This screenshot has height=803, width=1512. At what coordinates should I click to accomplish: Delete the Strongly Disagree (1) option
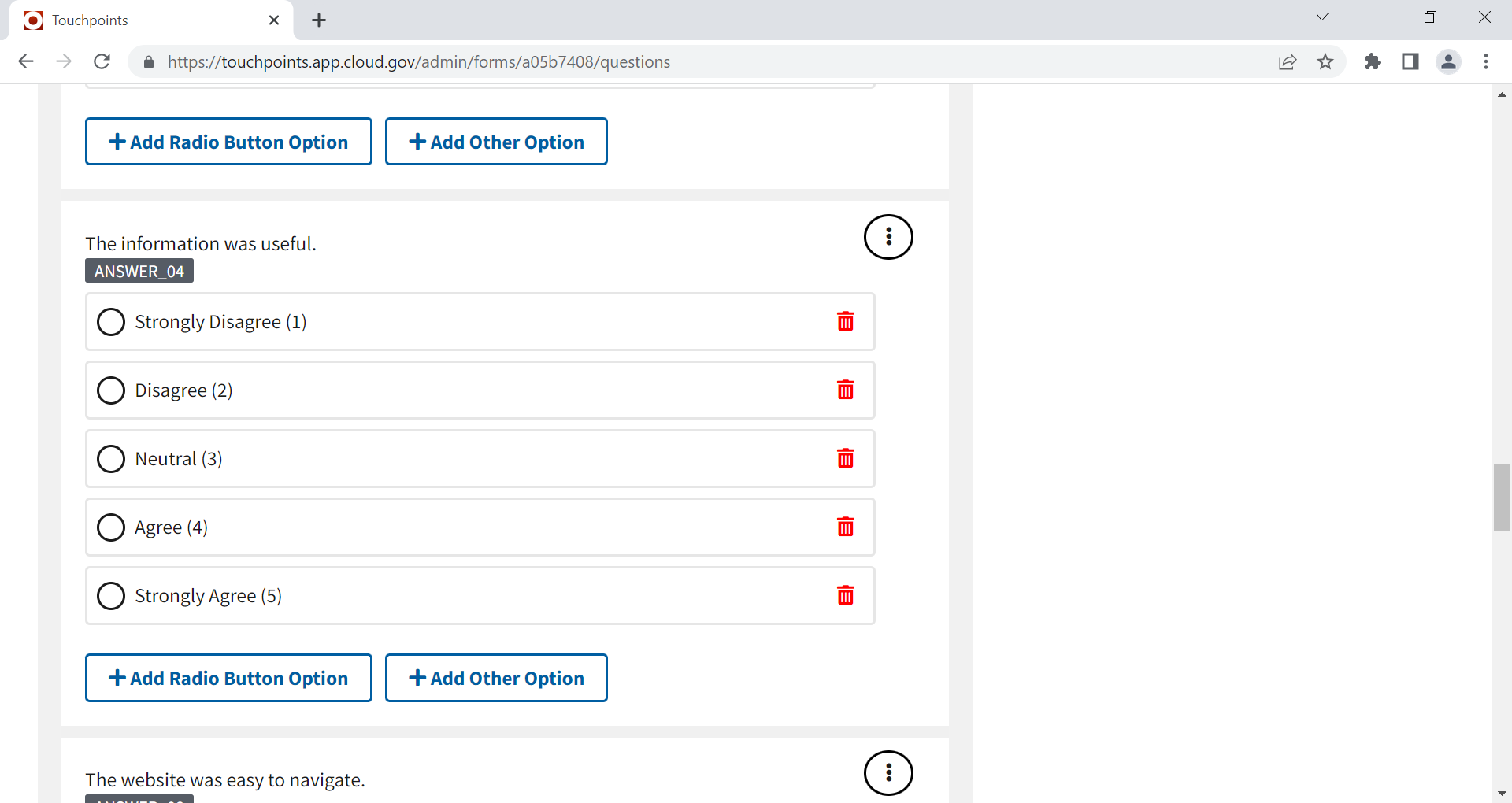[x=845, y=321]
